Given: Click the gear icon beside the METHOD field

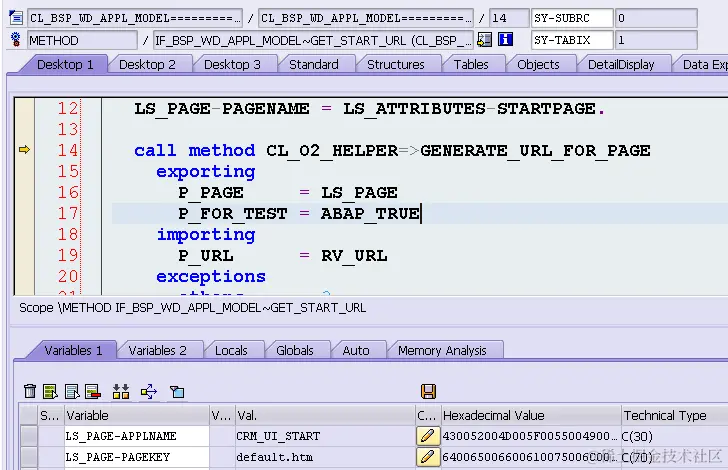Looking at the screenshot, I should point(16,39).
